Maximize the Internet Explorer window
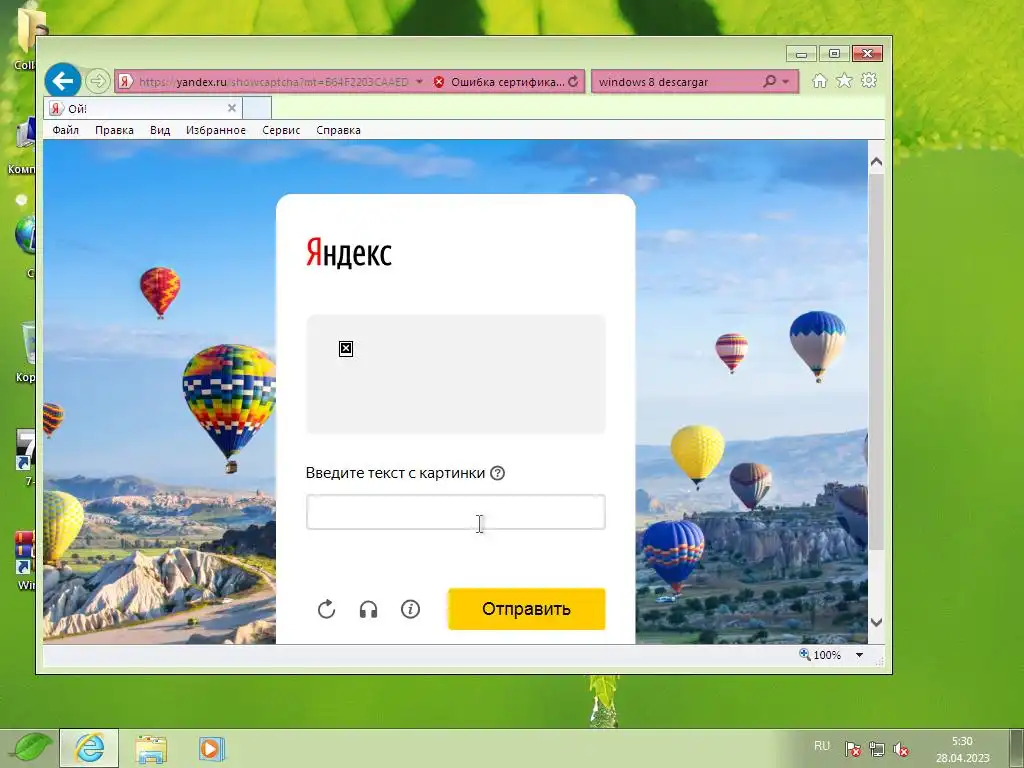Viewport: 1024px width, 768px height. [x=834, y=54]
